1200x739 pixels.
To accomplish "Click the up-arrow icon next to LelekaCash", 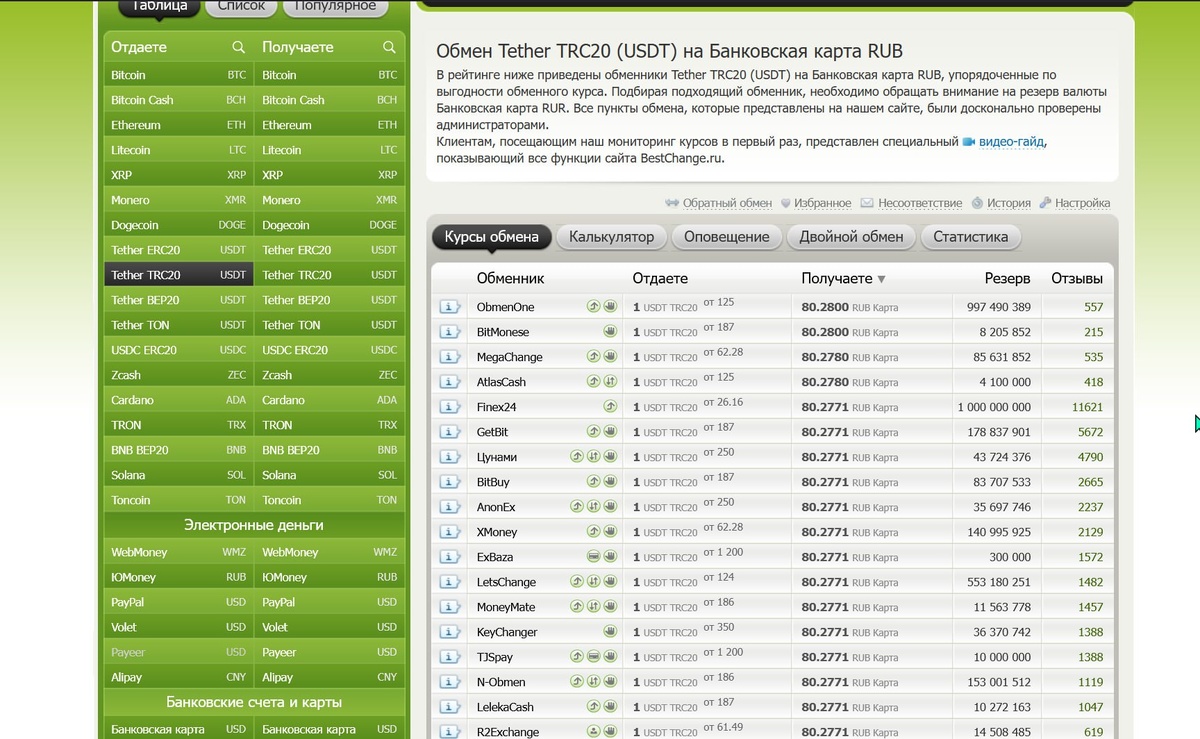I will tap(593, 707).
